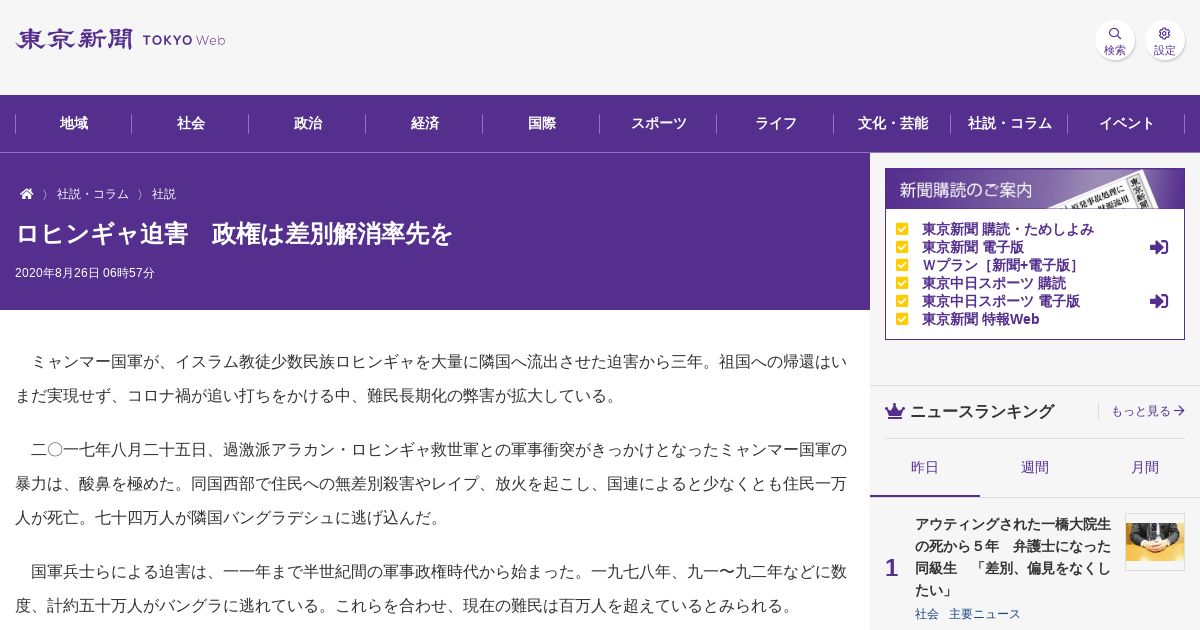
Task: Open the 検索 search icon button
Action: [x=1114, y=40]
